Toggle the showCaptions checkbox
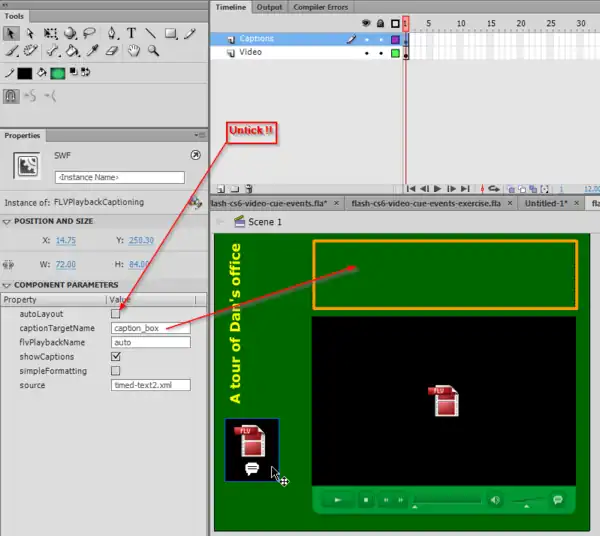 (x=116, y=356)
